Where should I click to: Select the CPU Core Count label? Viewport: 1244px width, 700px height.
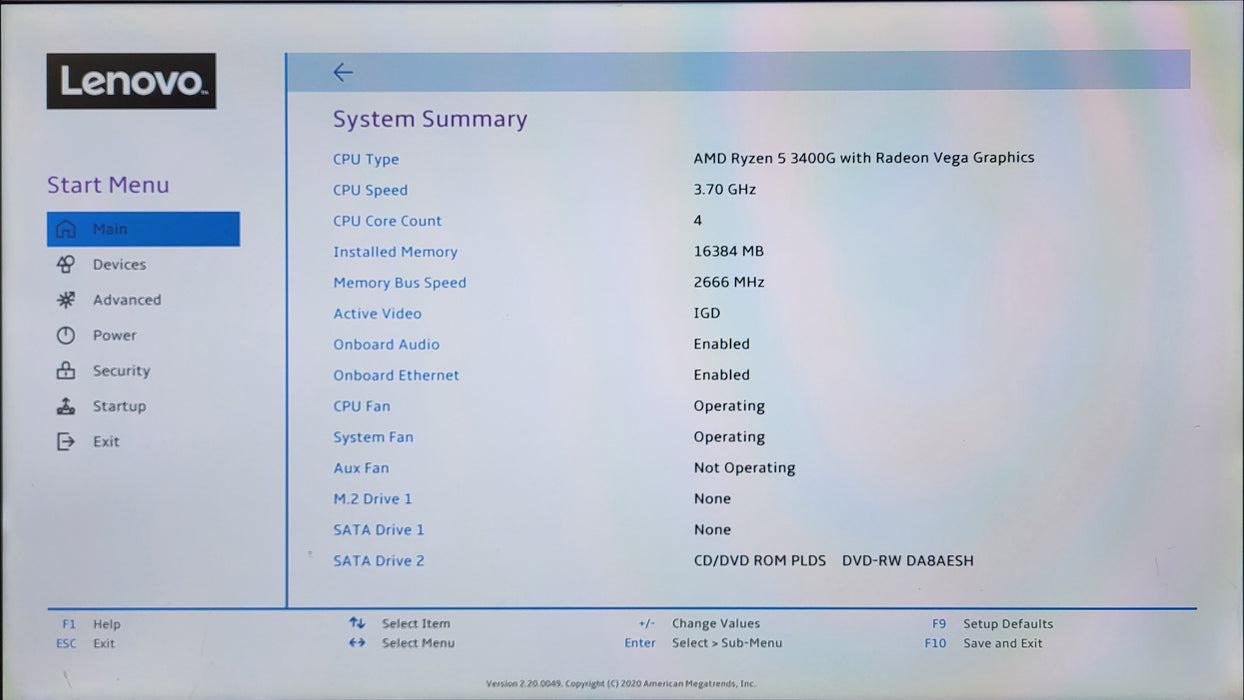click(387, 221)
